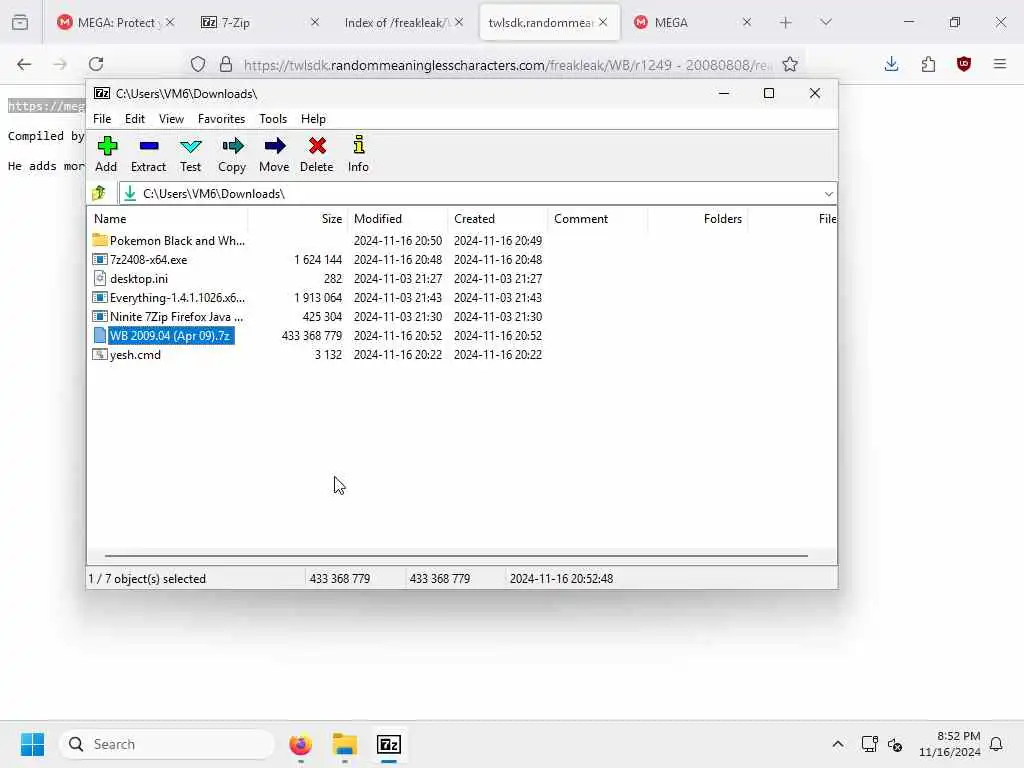Run Test on the selected archive

tap(190, 154)
